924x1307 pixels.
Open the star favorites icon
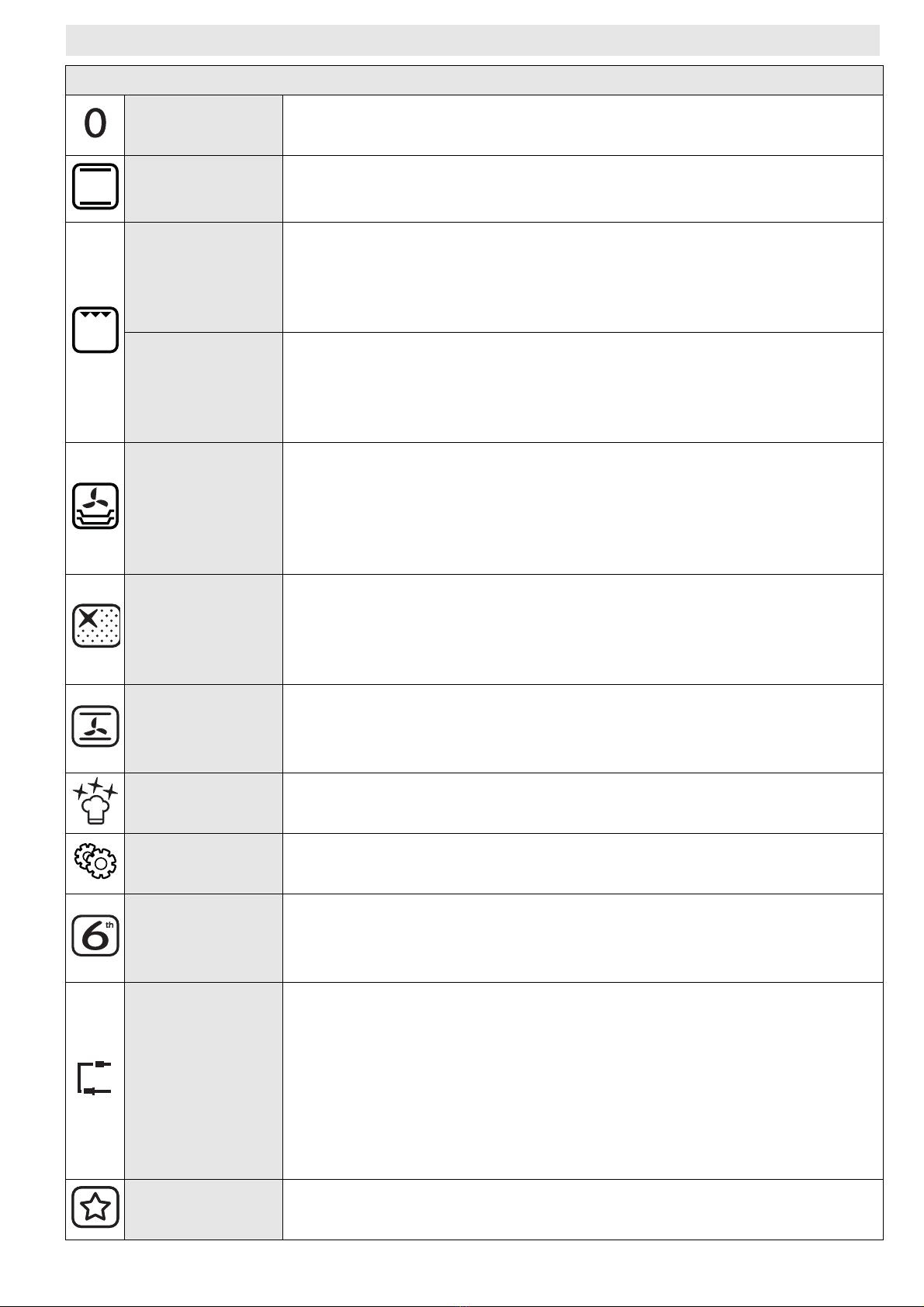coord(95,1208)
